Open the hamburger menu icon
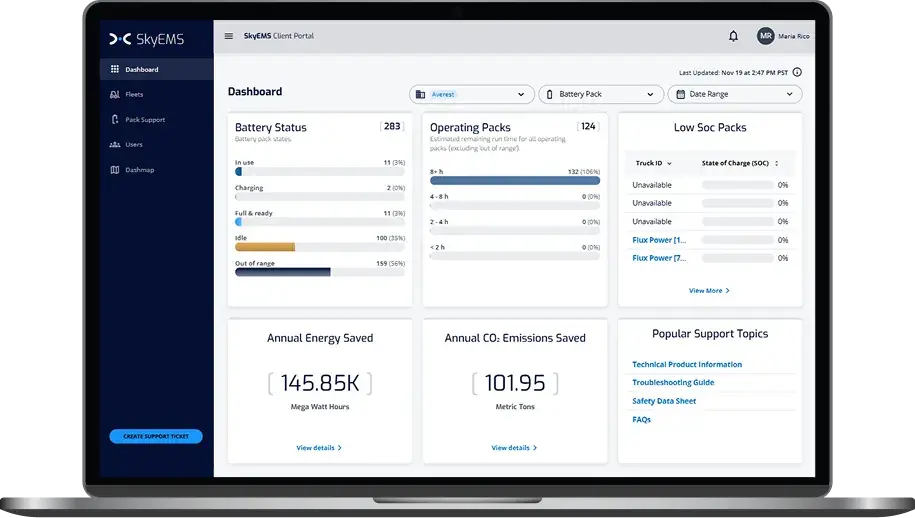The width and height of the screenshot is (915, 518). pos(229,36)
